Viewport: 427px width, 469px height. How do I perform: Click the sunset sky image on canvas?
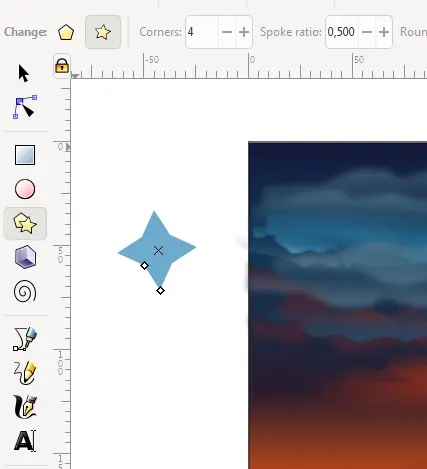coord(337,305)
